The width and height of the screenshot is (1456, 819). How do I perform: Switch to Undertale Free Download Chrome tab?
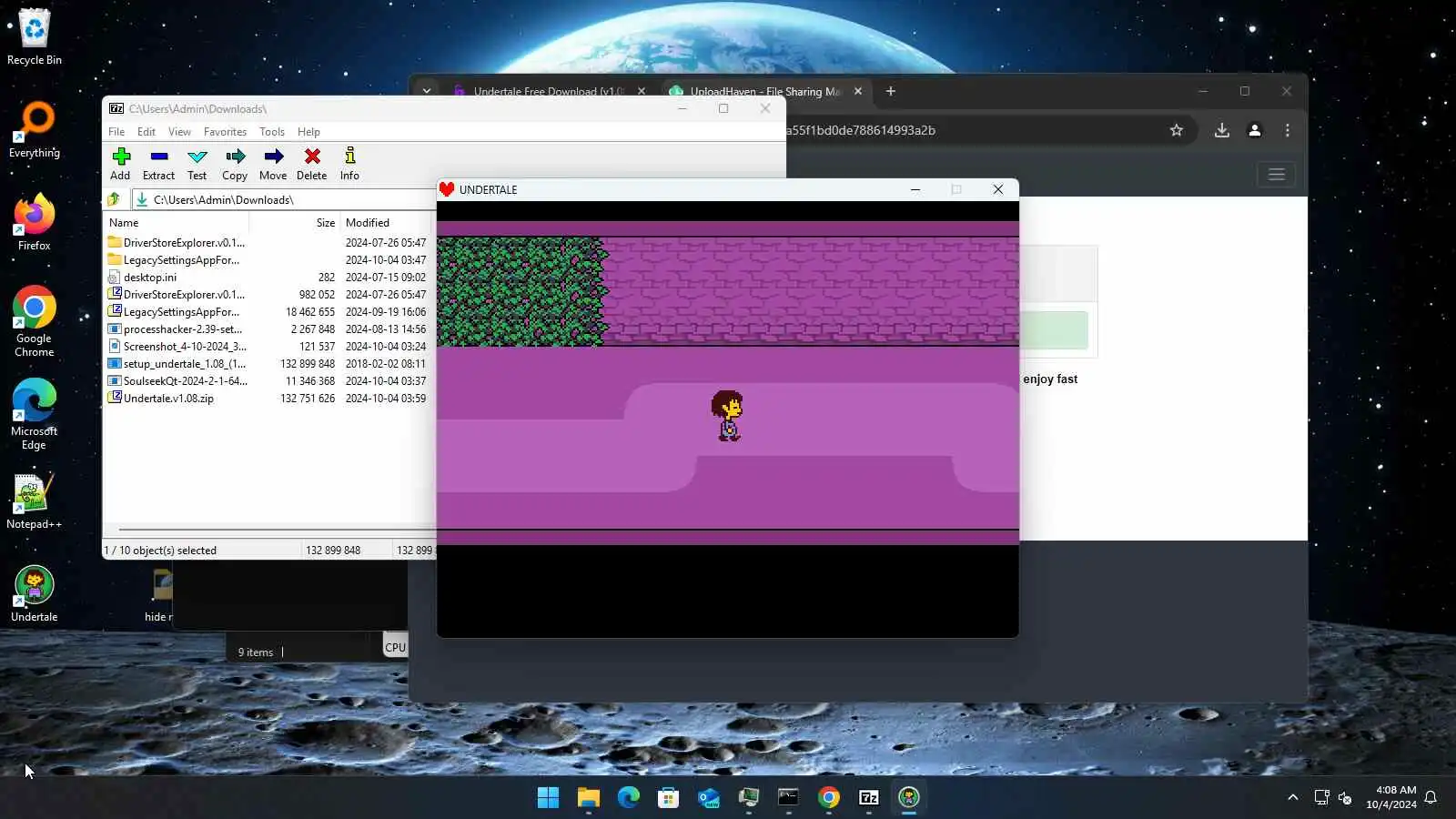(548, 91)
